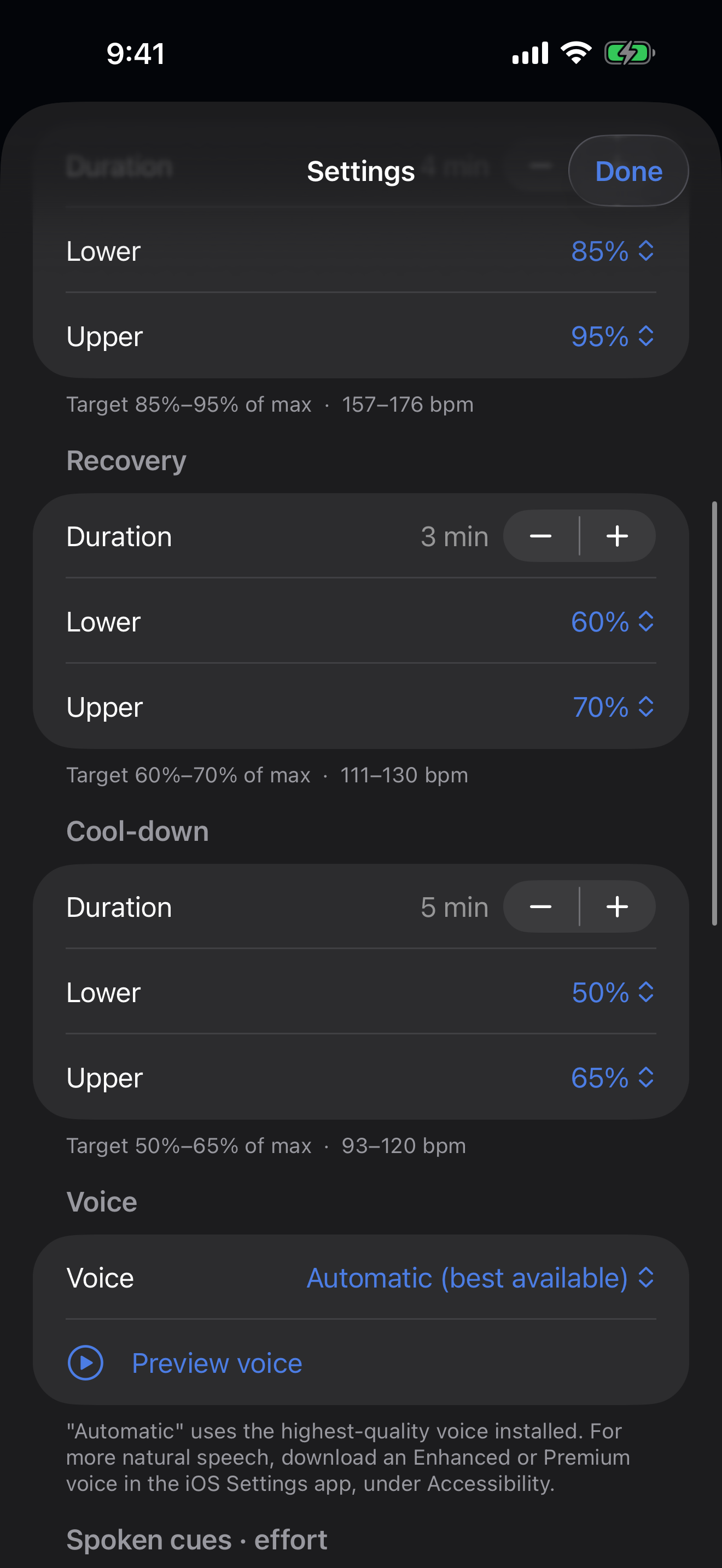Viewport: 722px width, 1568px height.
Task: Click the battery charging status icon
Action: click(630, 53)
